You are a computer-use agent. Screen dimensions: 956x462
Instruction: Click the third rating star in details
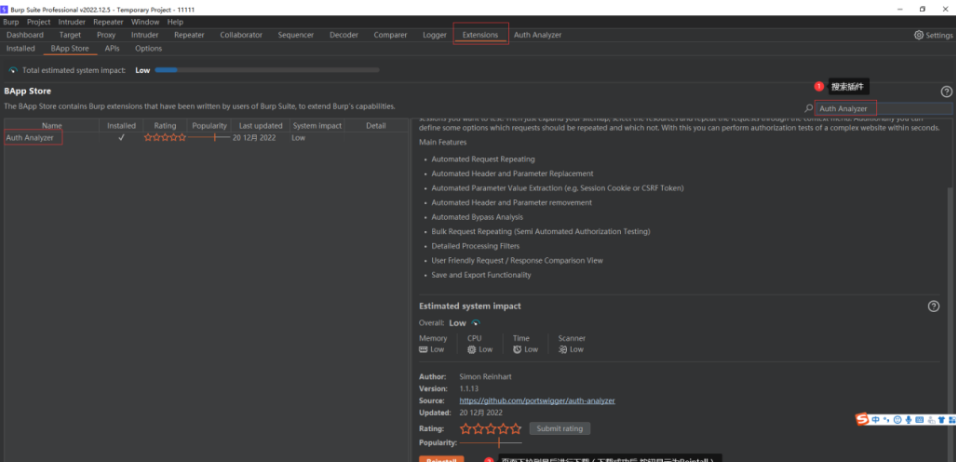click(x=491, y=428)
